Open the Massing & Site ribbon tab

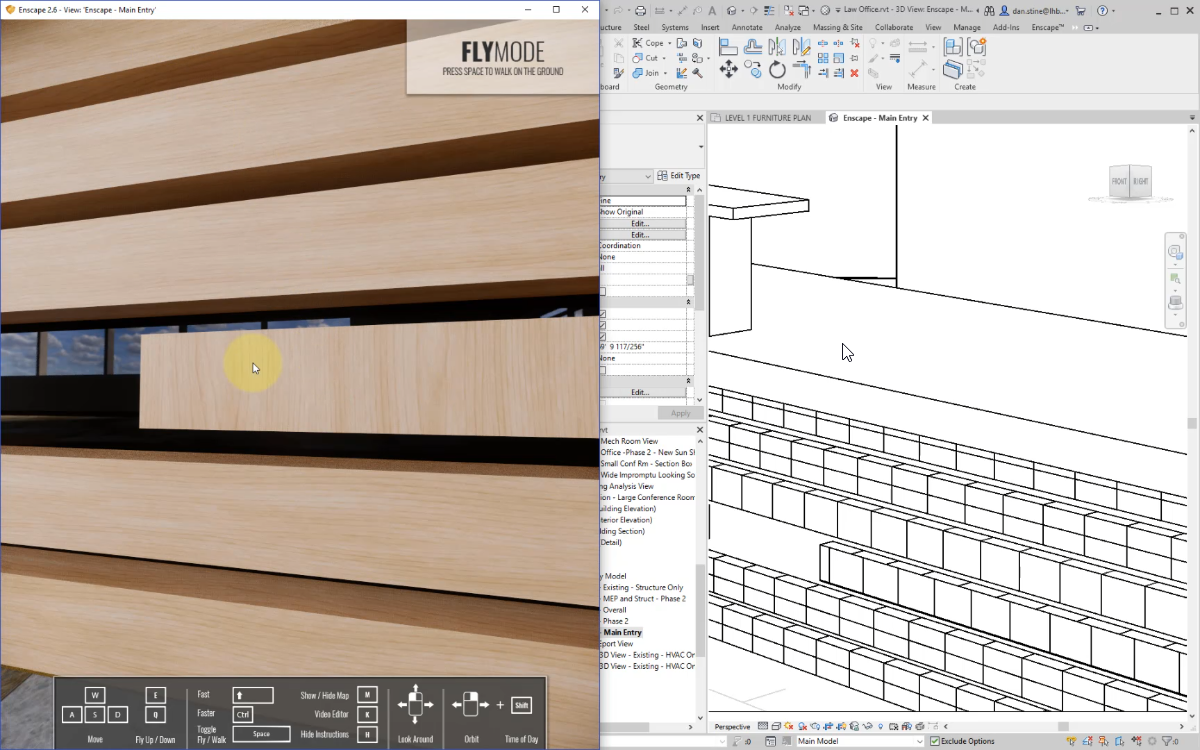pyautogui.click(x=837, y=27)
